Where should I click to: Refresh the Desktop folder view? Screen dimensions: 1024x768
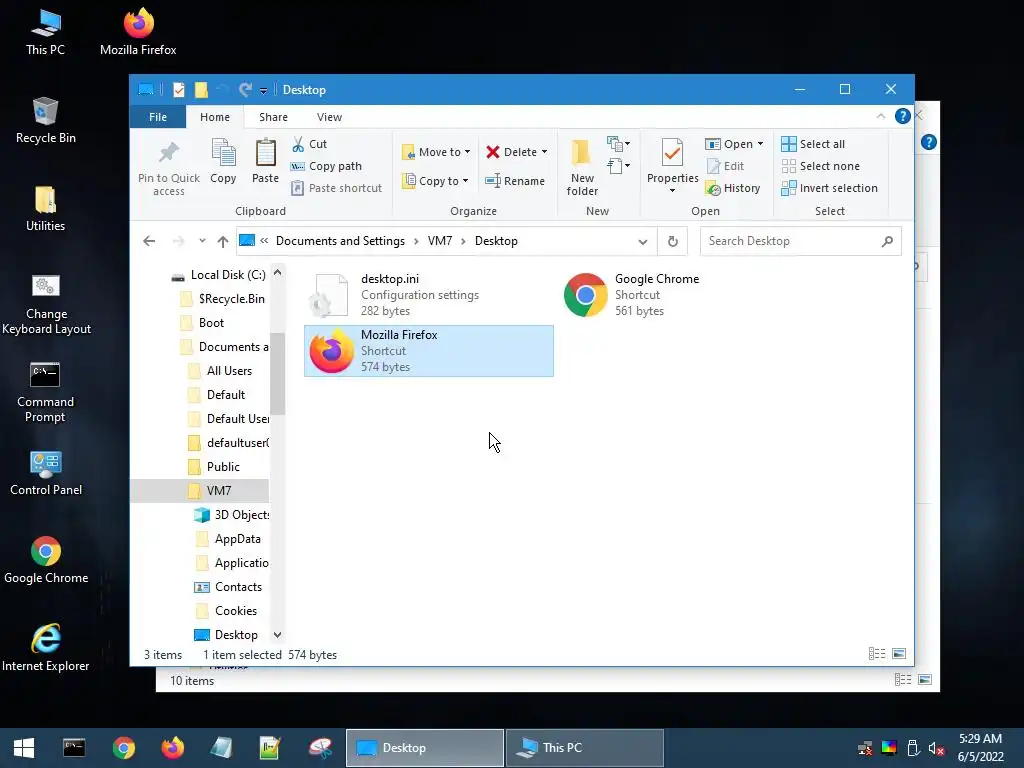click(673, 241)
